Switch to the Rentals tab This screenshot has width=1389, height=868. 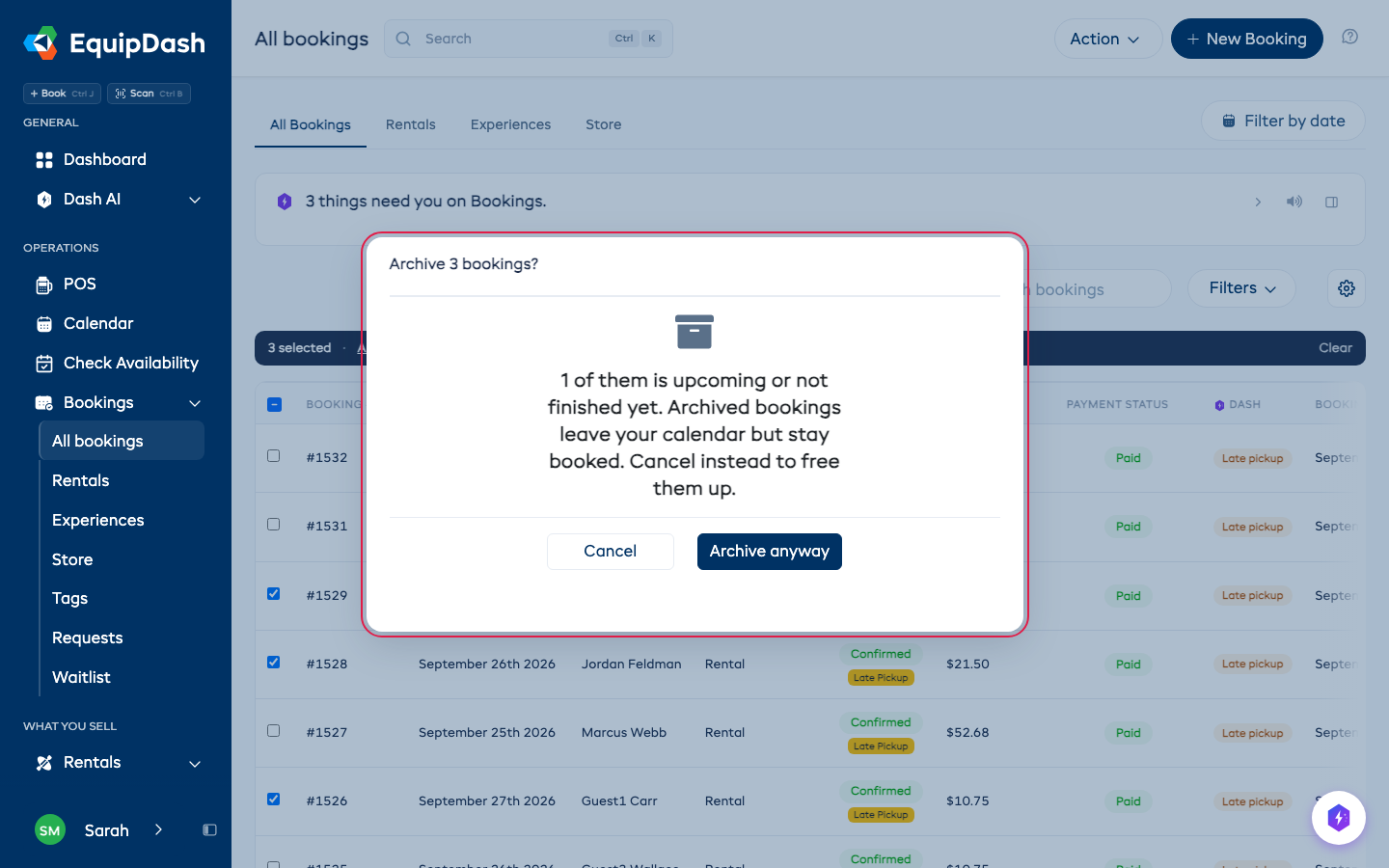411,124
